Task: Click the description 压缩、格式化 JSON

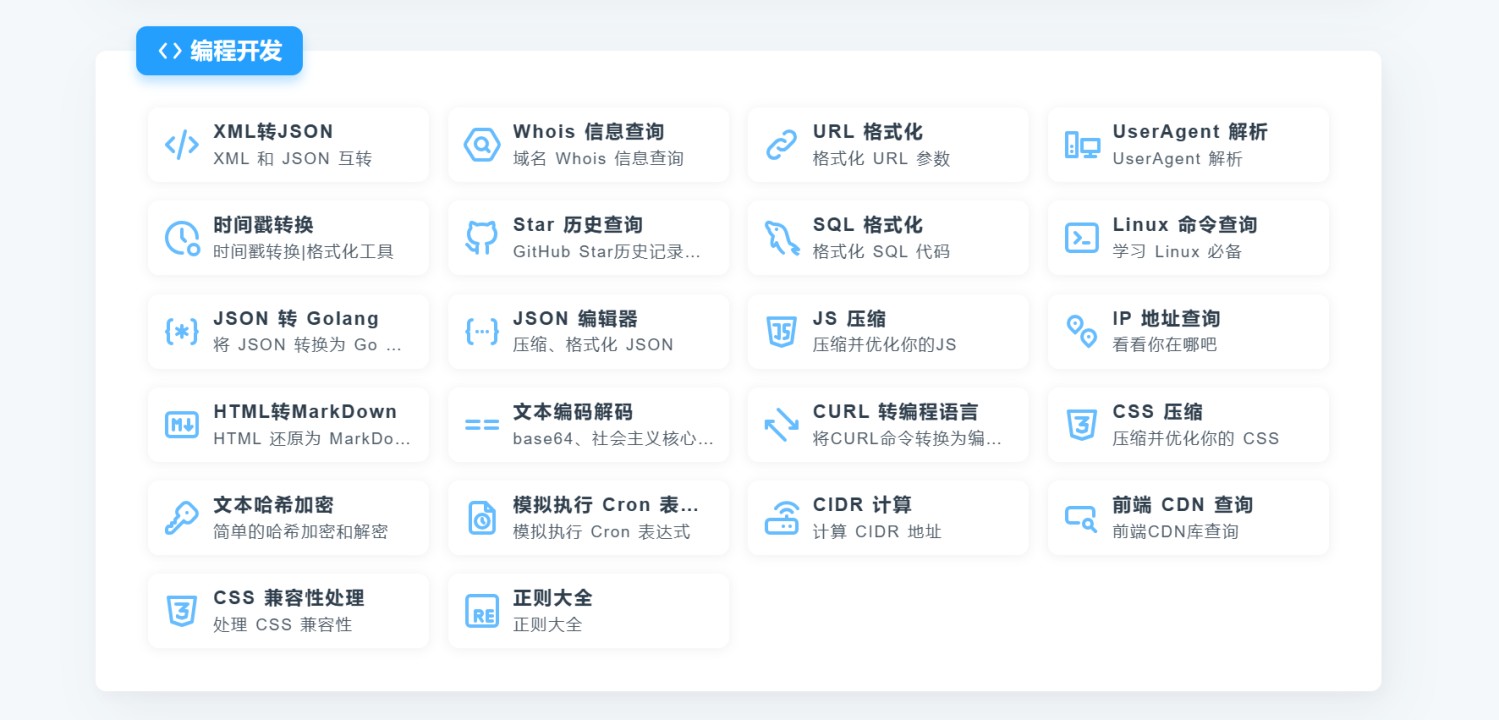Action: click(593, 345)
